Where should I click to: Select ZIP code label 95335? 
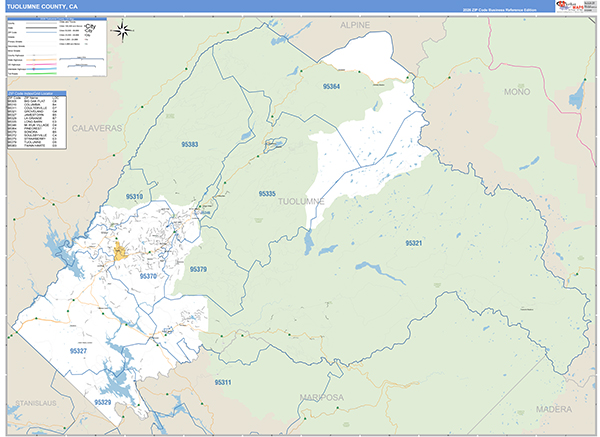[x=267, y=194]
